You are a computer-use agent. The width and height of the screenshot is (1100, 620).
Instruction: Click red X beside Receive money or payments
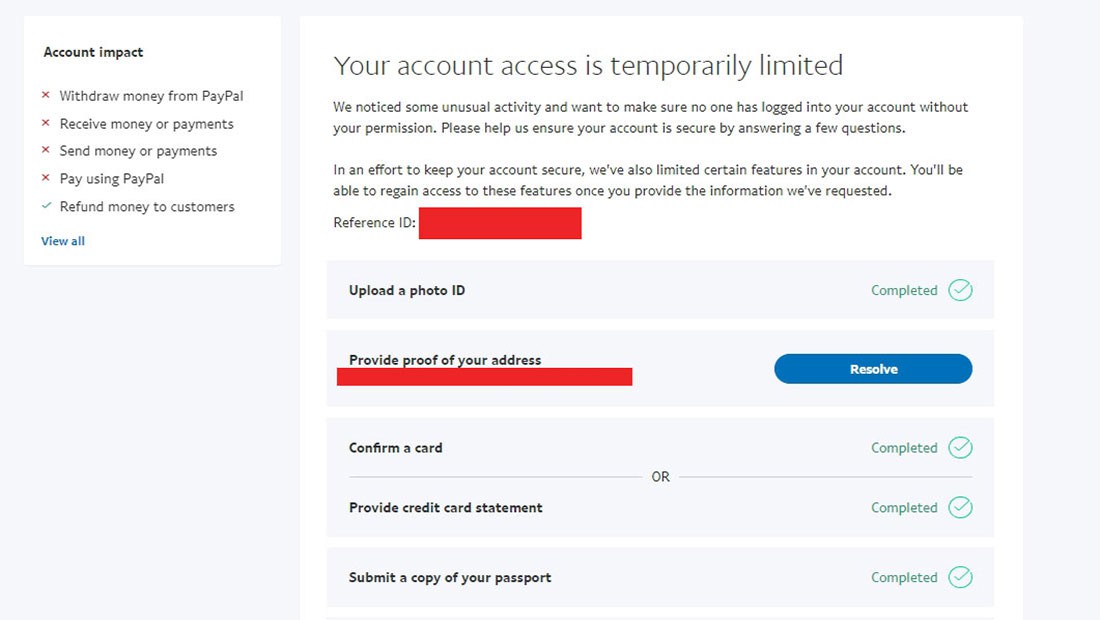(46, 124)
